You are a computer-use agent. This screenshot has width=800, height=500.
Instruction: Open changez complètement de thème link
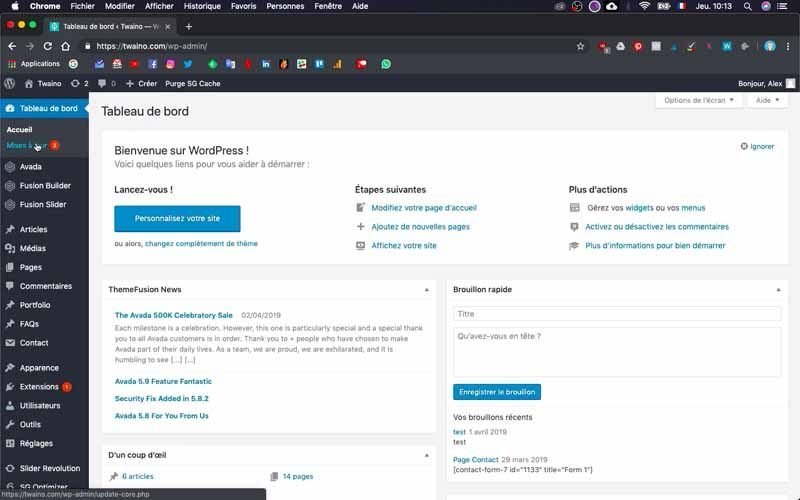point(201,243)
